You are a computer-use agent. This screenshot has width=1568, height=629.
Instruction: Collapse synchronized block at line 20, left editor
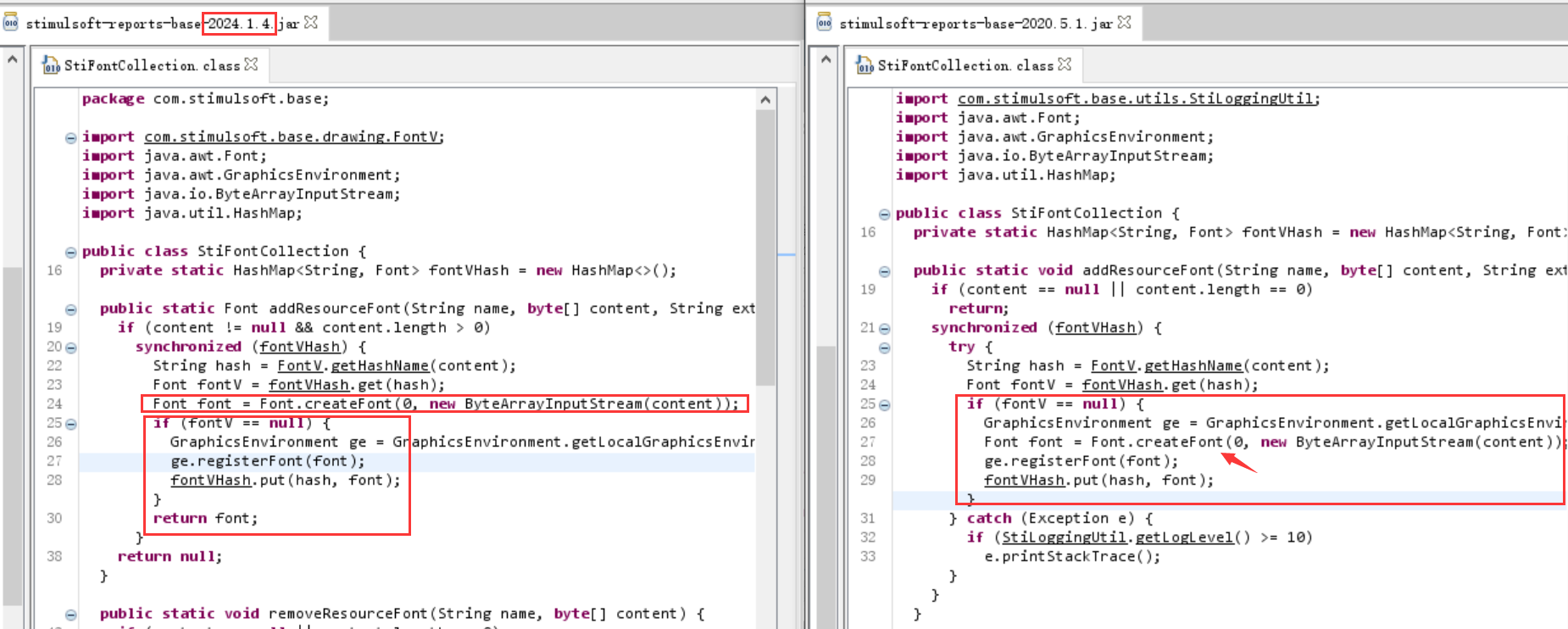pyautogui.click(x=70, y=348)
